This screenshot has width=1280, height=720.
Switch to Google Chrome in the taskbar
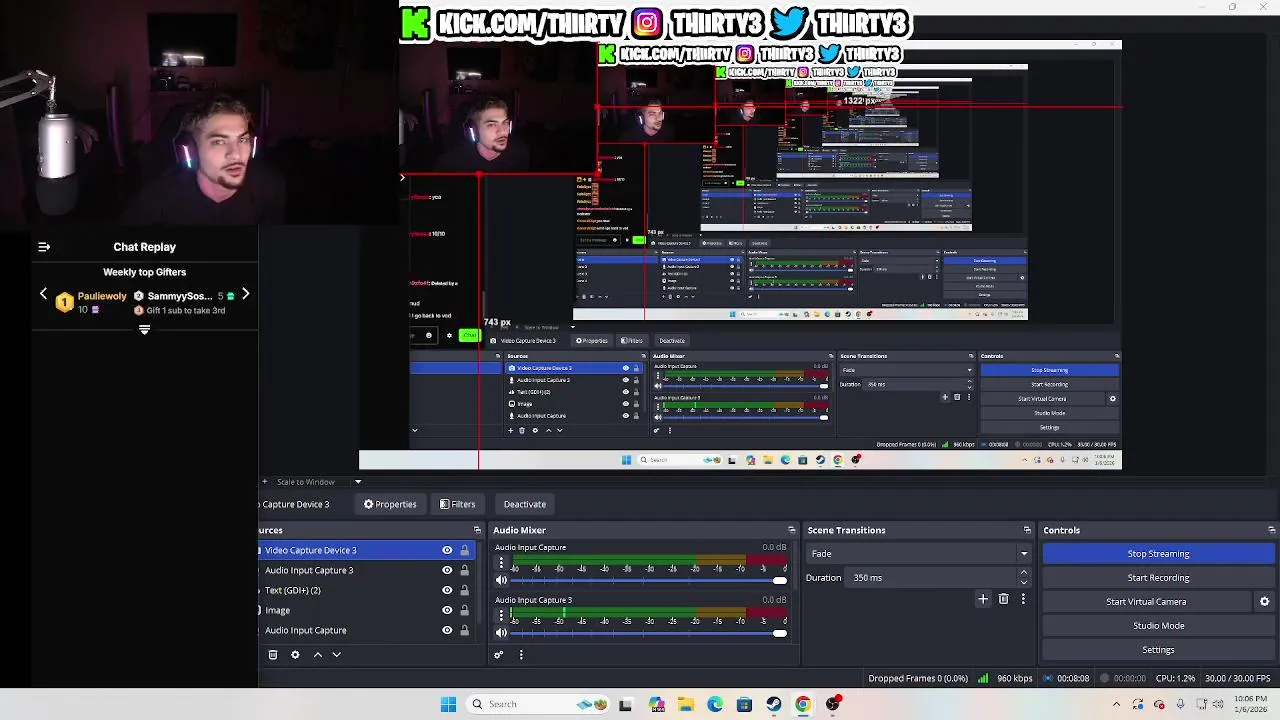[802, 704]
